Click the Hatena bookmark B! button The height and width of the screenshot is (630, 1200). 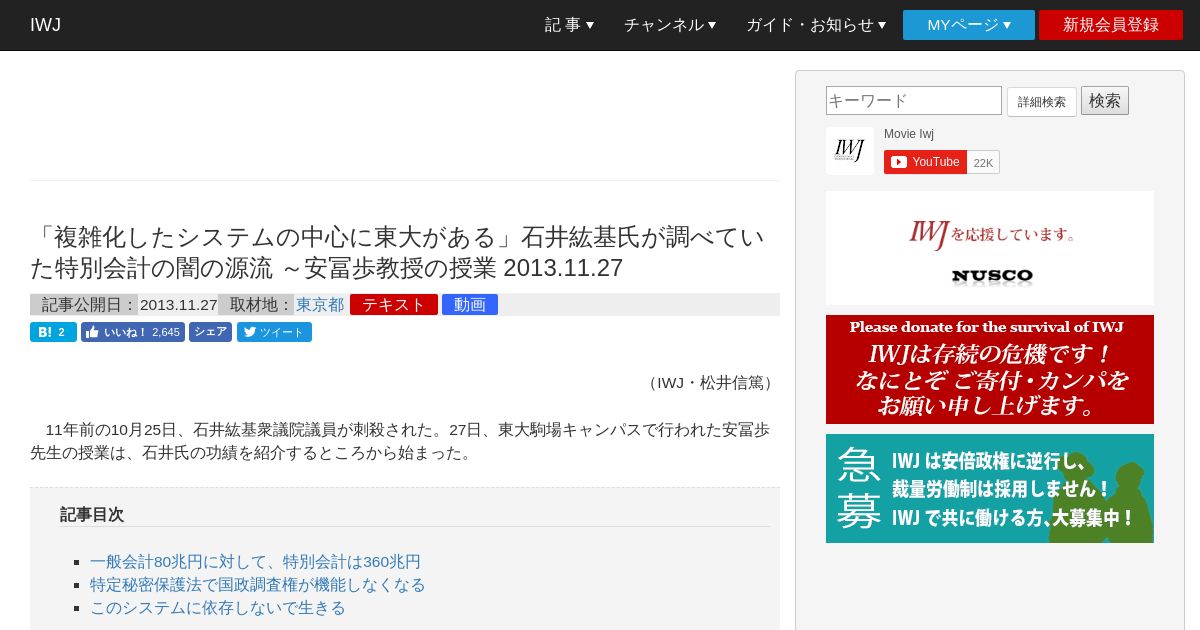click(53, 332)
